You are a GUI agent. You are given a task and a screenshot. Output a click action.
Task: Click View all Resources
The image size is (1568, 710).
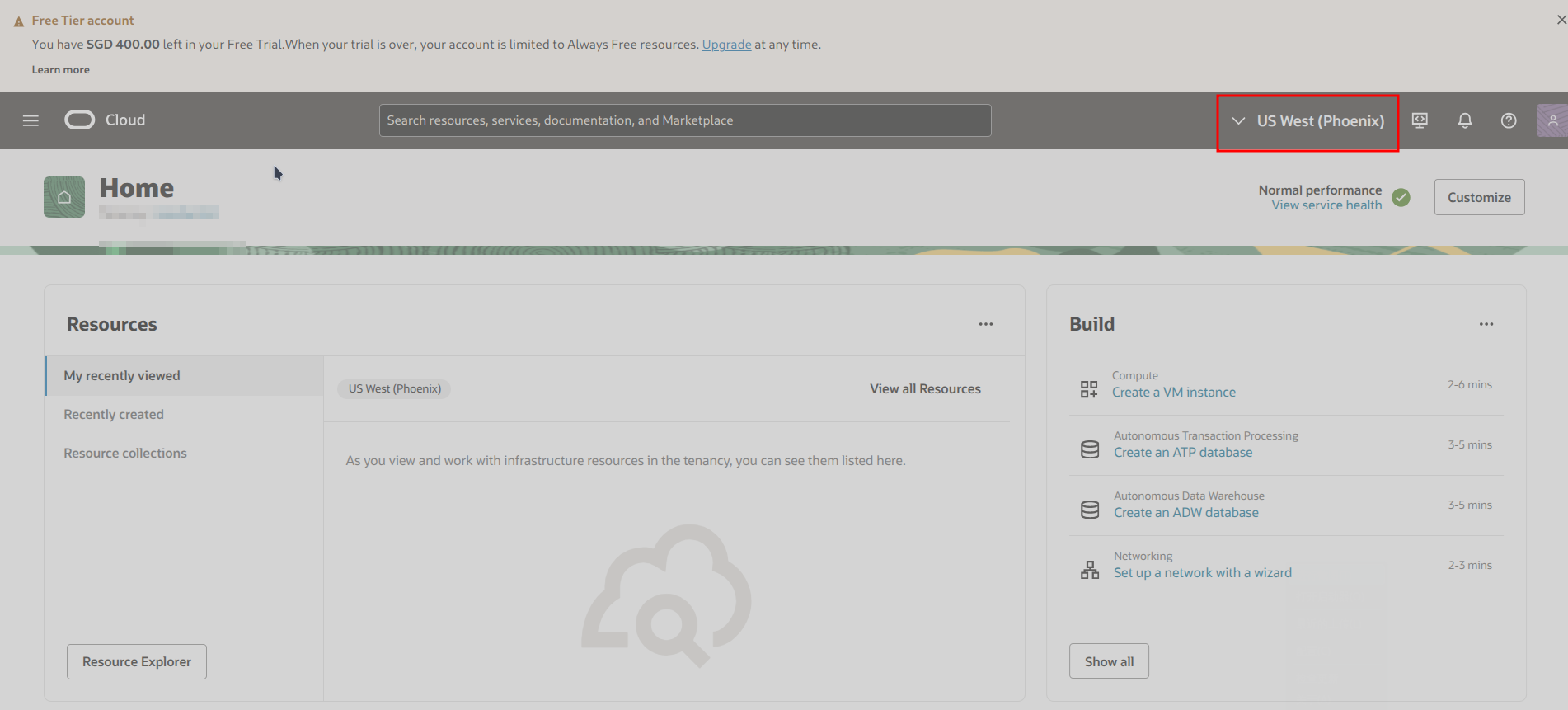click(x=925, y=389)
